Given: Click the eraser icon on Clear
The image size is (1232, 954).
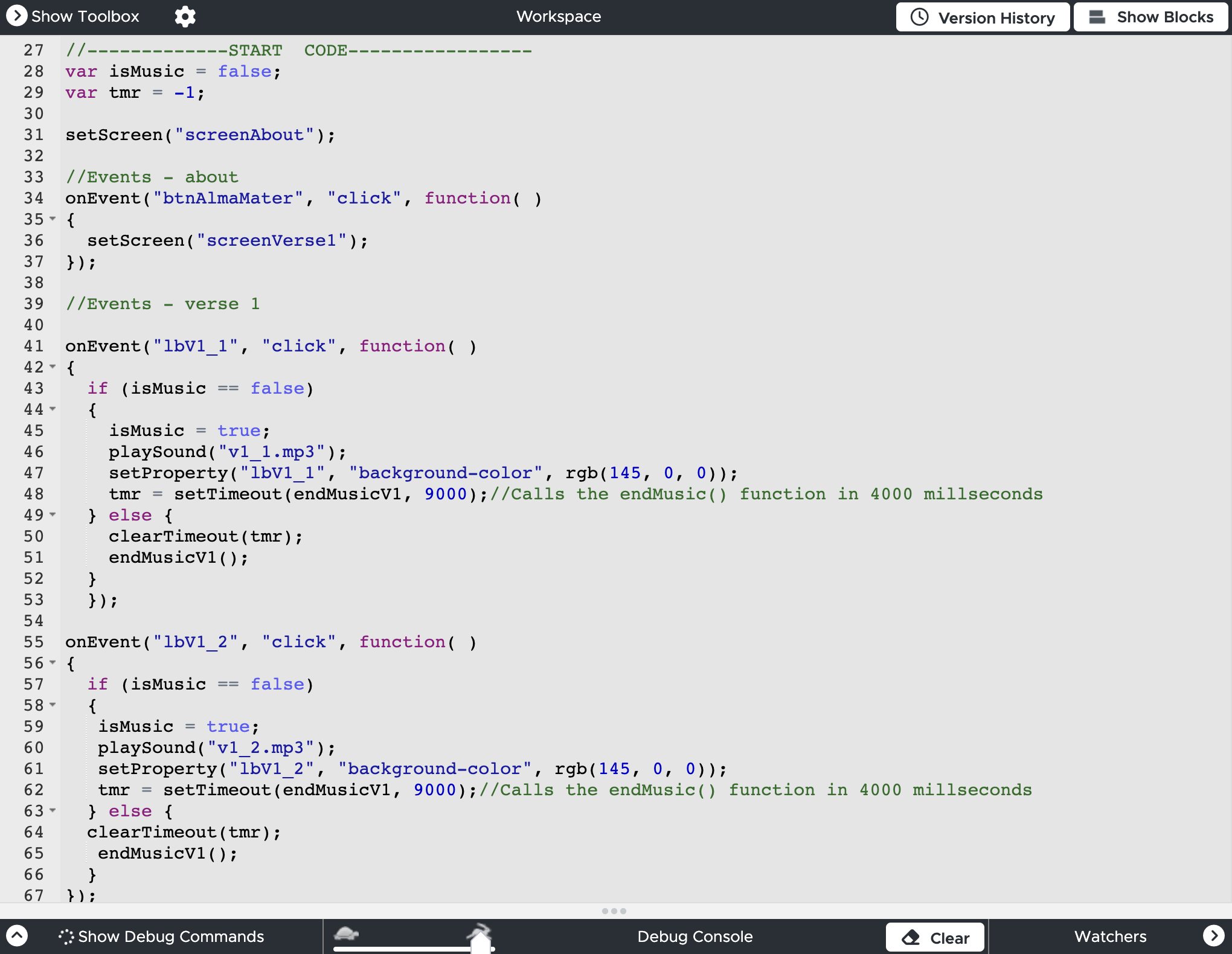Looking at the screenshot, I should point(911,937).
